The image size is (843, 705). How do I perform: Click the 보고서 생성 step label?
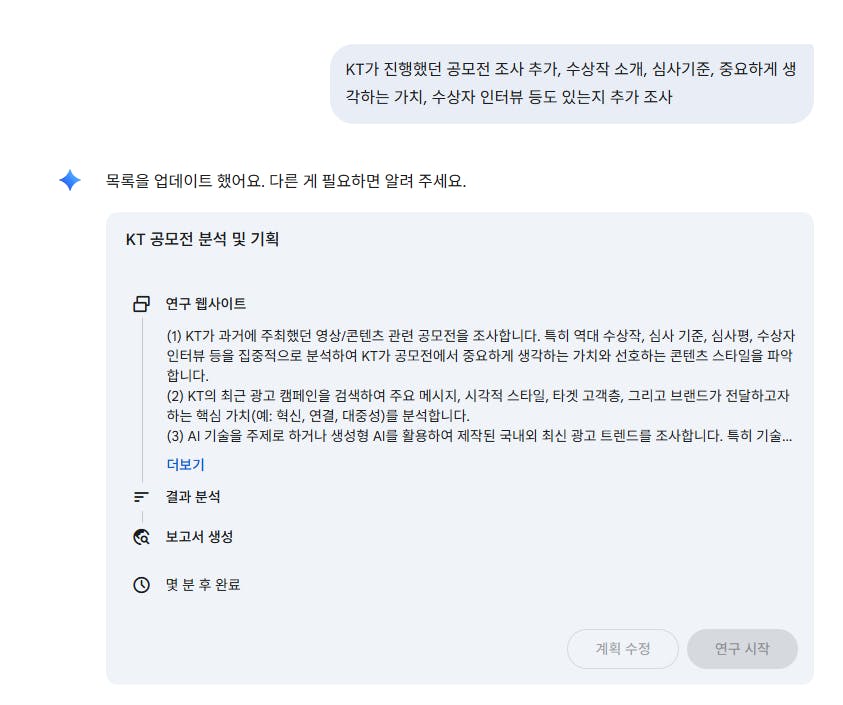pos(200,536)
